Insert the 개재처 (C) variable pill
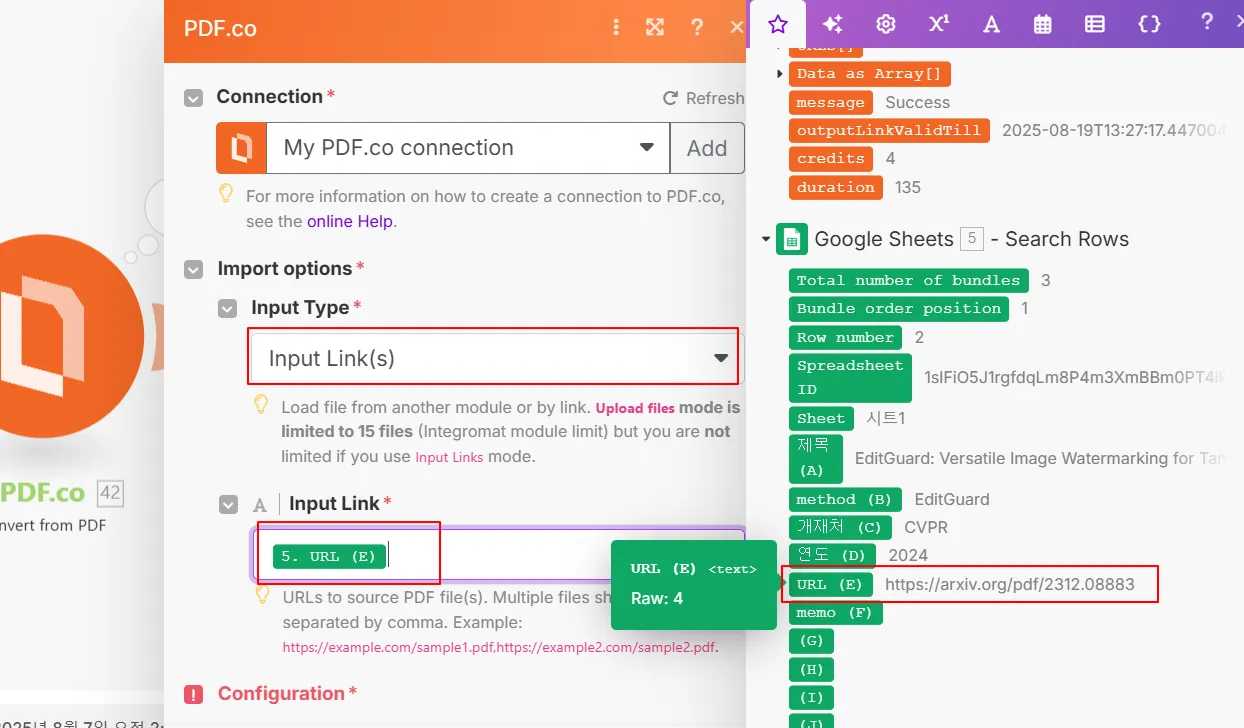The height and width of the screenshot is (728, 1244). (x=840, y=527)
